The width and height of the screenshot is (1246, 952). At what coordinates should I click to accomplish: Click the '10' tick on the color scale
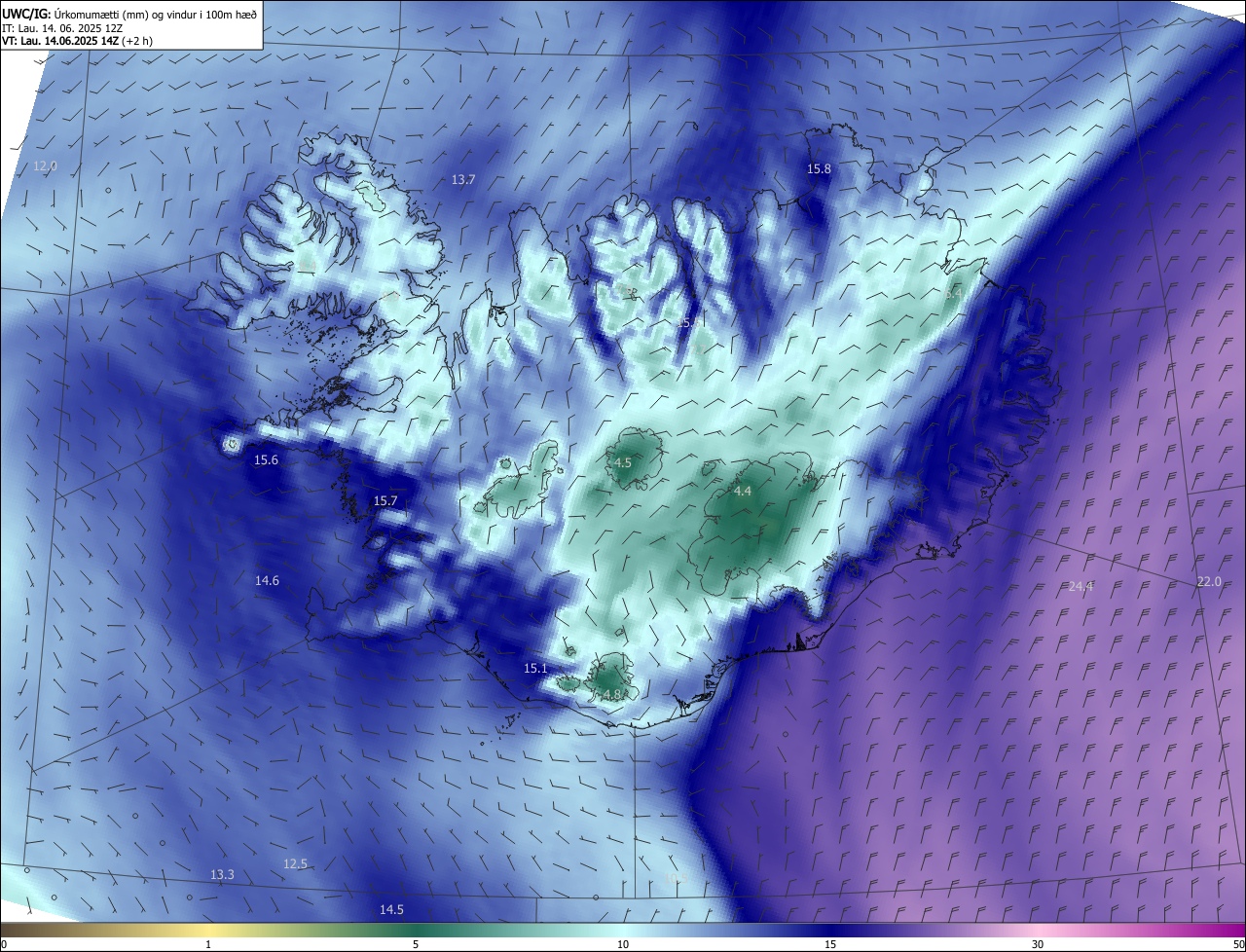623,944
